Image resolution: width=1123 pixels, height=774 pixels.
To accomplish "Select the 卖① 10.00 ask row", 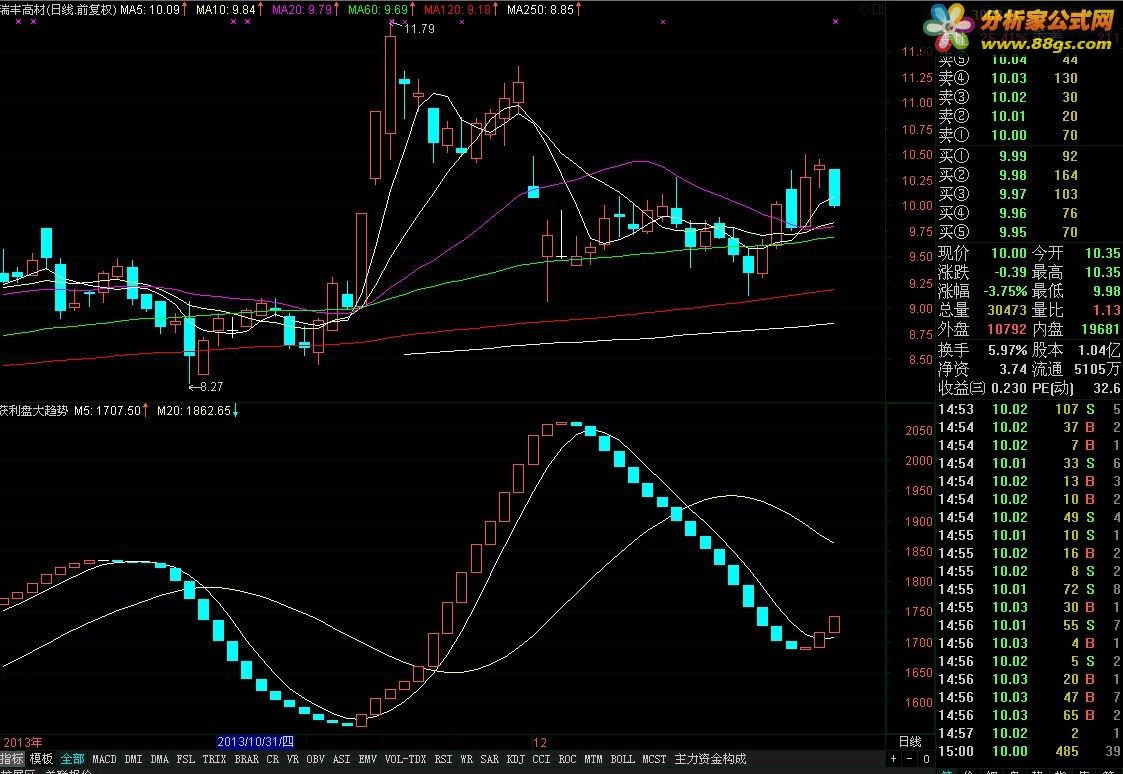I will click(1008, 135).
